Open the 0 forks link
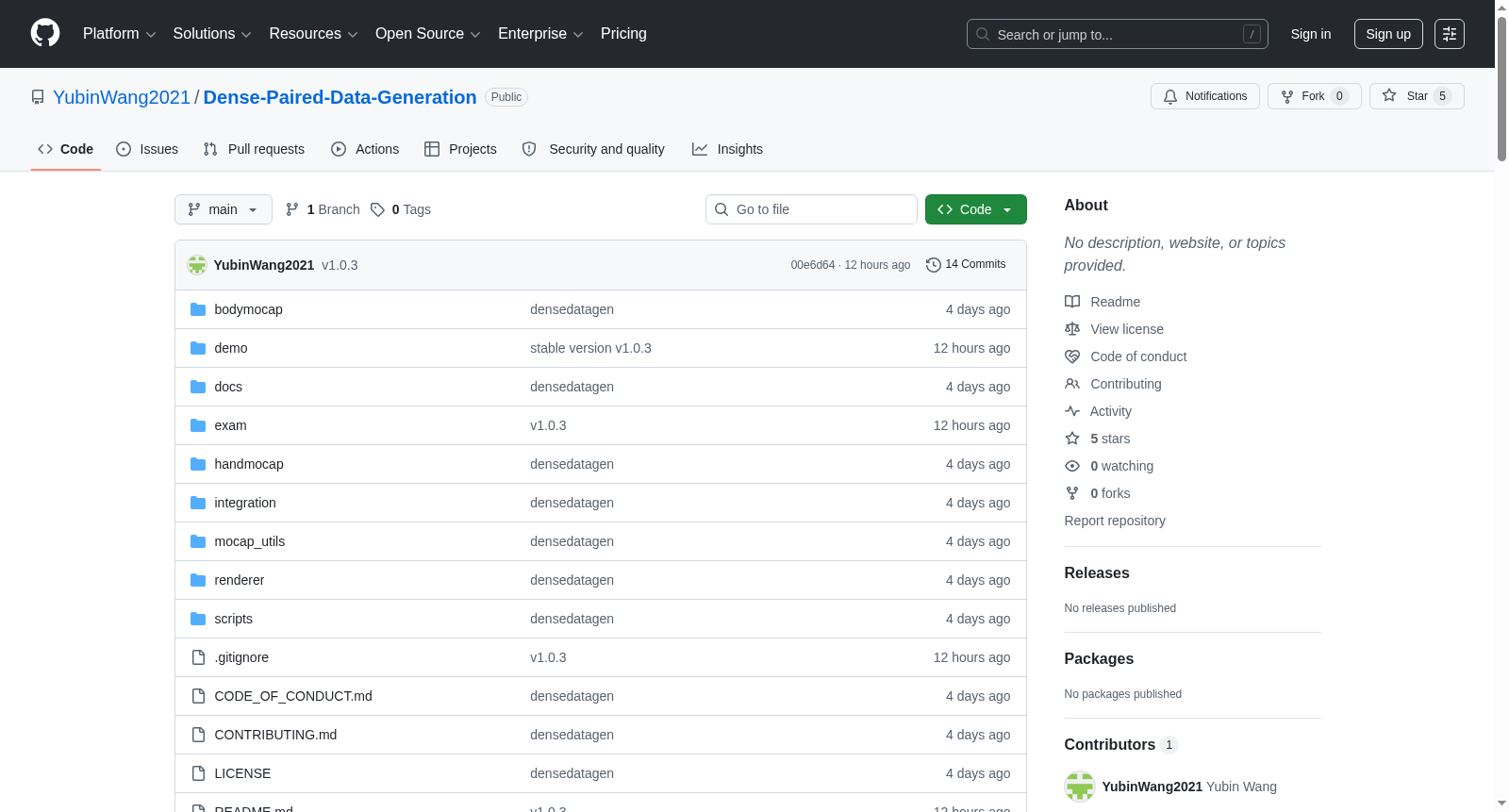The image size is (1509, 812). tap(1110, 493)
